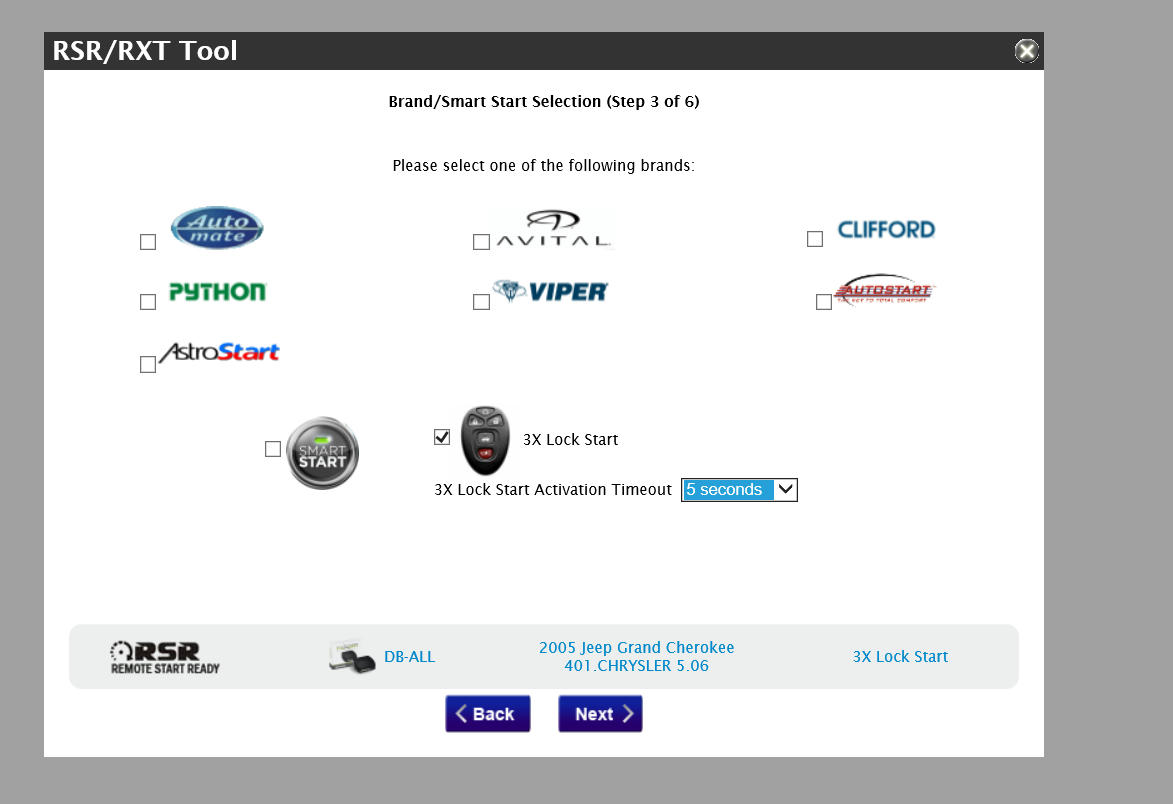The width and height of the screenshot is (1173, 804).
Task: Click the 'Please select one of the following brands' text
Action: click(x=544, y=166)
